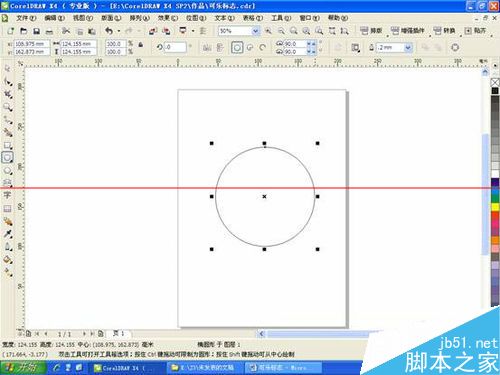Choose the Pie shape type button
Image resolution: width=500 pixels, height=375 pixels.
(x=250, y=48)
